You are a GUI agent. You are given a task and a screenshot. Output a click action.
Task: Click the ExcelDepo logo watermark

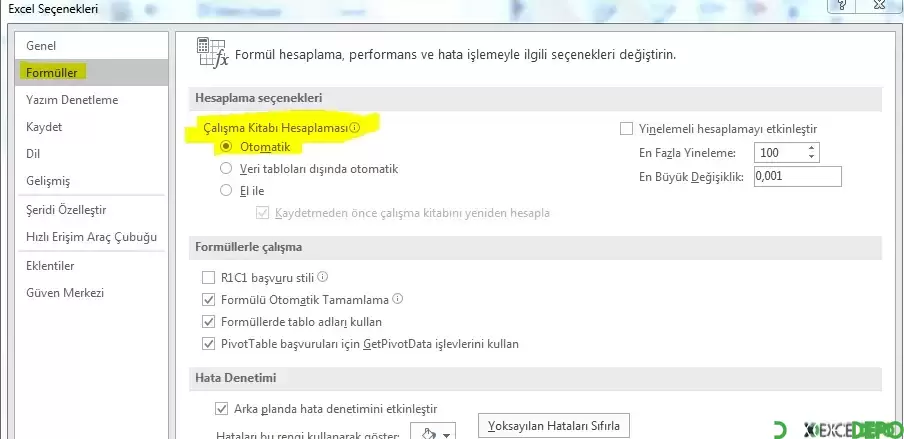842,429
